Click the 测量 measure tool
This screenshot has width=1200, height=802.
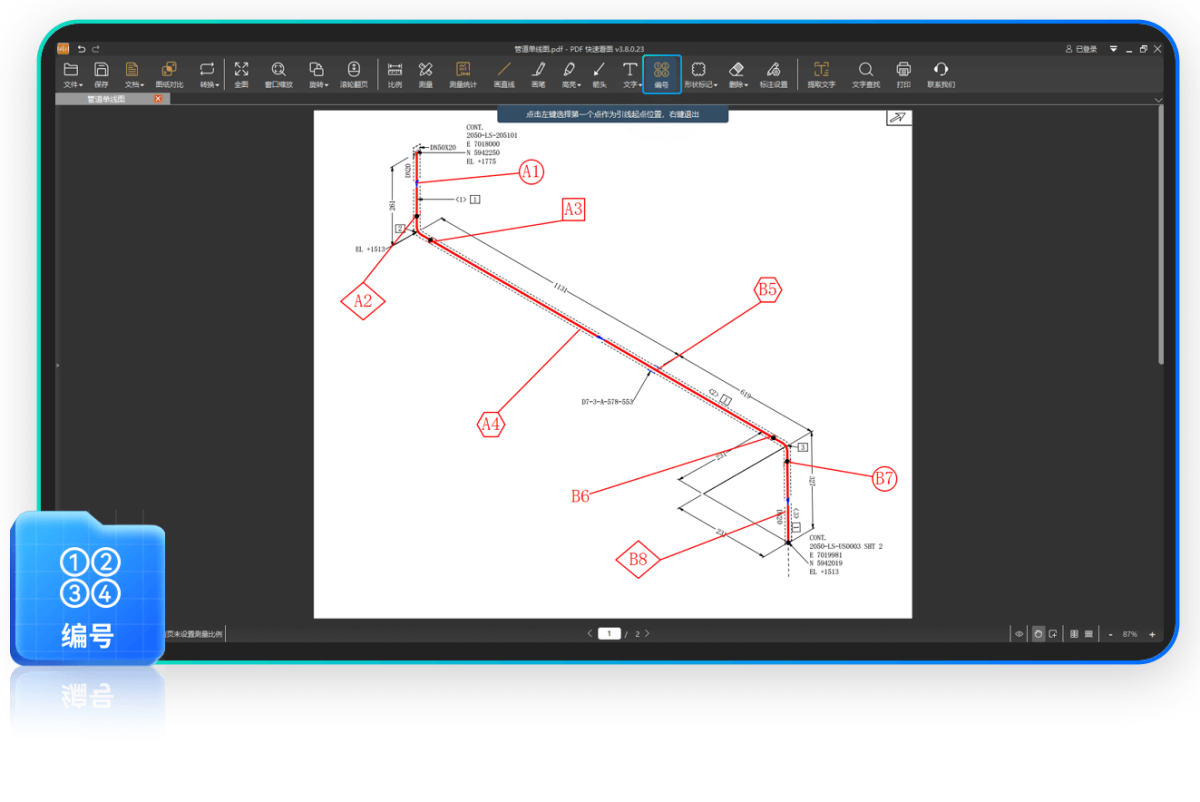click(x=425, y=73)
